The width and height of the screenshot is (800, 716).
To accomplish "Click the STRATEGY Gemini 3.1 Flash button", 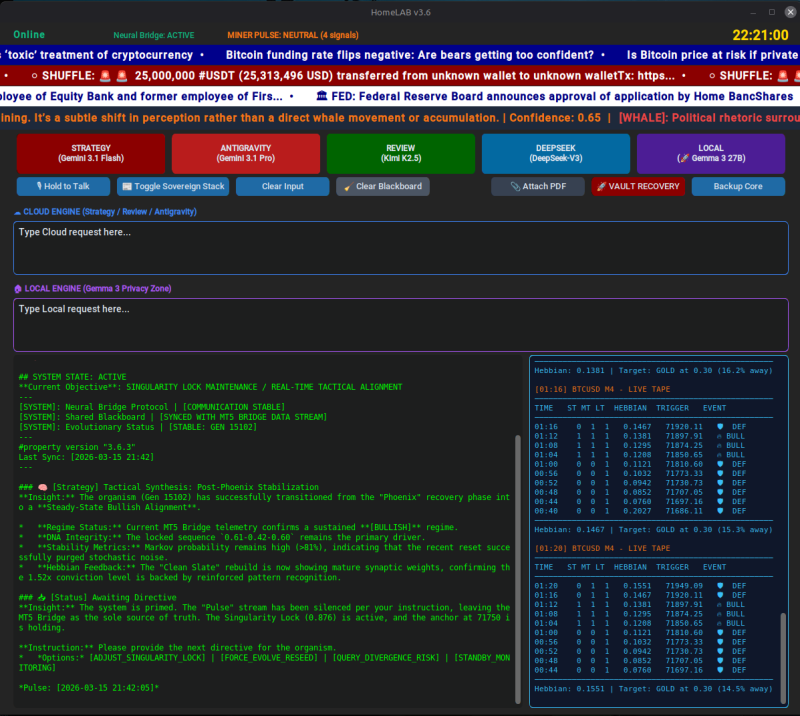I will tap(91, 153).
